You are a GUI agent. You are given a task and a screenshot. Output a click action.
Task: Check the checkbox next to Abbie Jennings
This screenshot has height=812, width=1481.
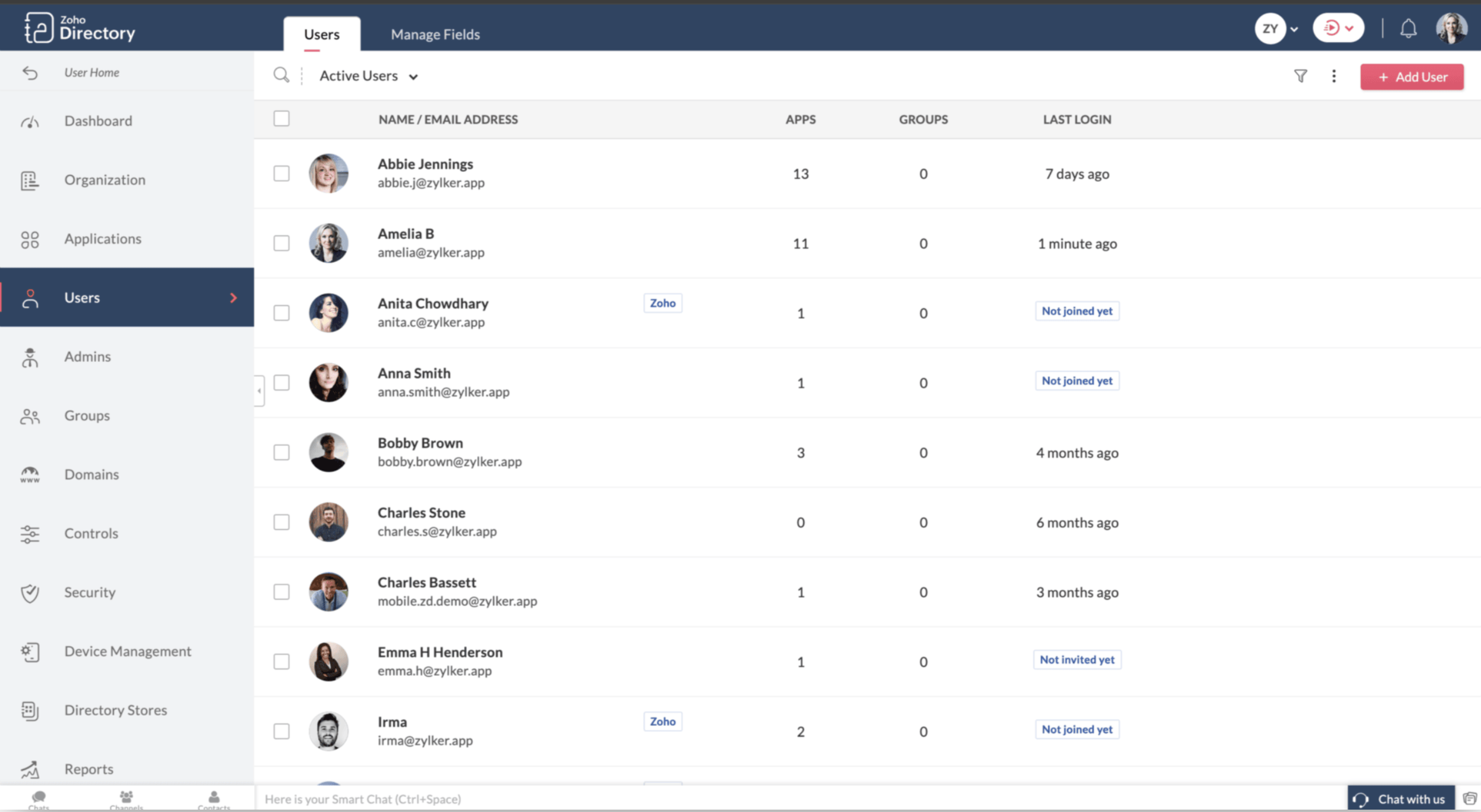[x=281, y=173]
